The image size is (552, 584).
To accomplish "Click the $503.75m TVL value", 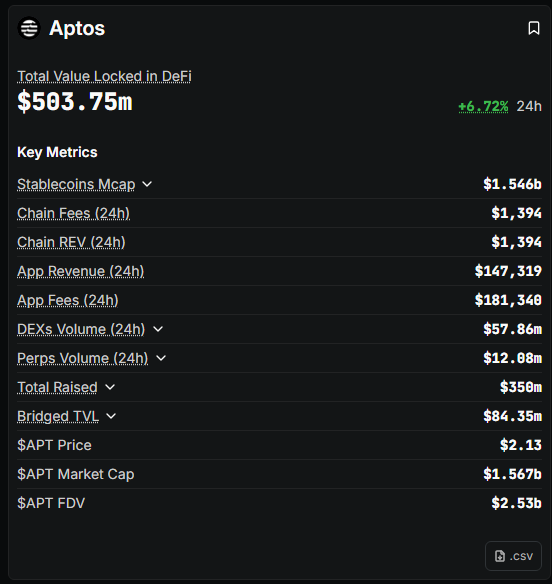I will click(75, 101).
